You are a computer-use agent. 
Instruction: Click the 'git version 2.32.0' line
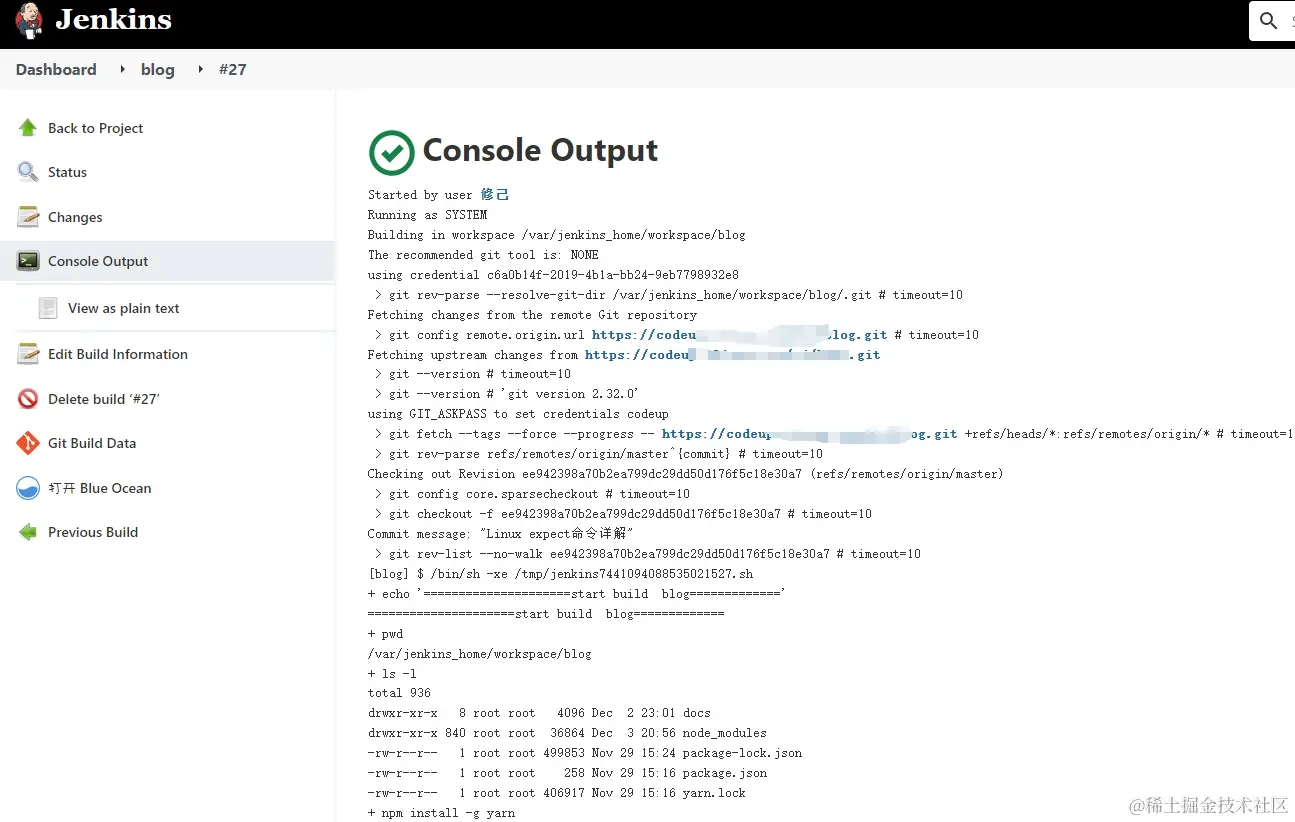[x=506, y=394]
